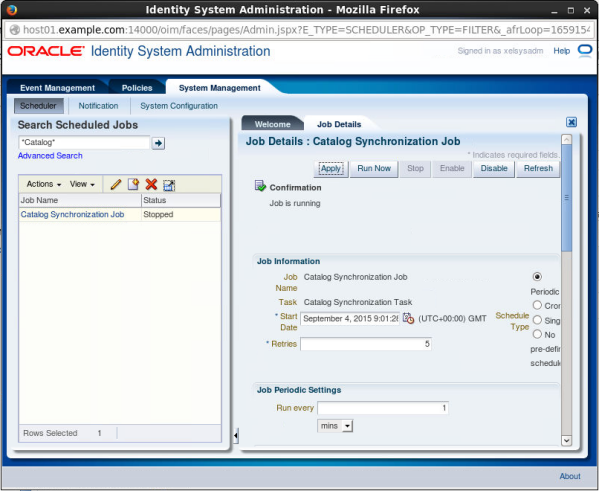Click the Disable button
This screenshot has height=491, width=599.
tap(494, 169)
